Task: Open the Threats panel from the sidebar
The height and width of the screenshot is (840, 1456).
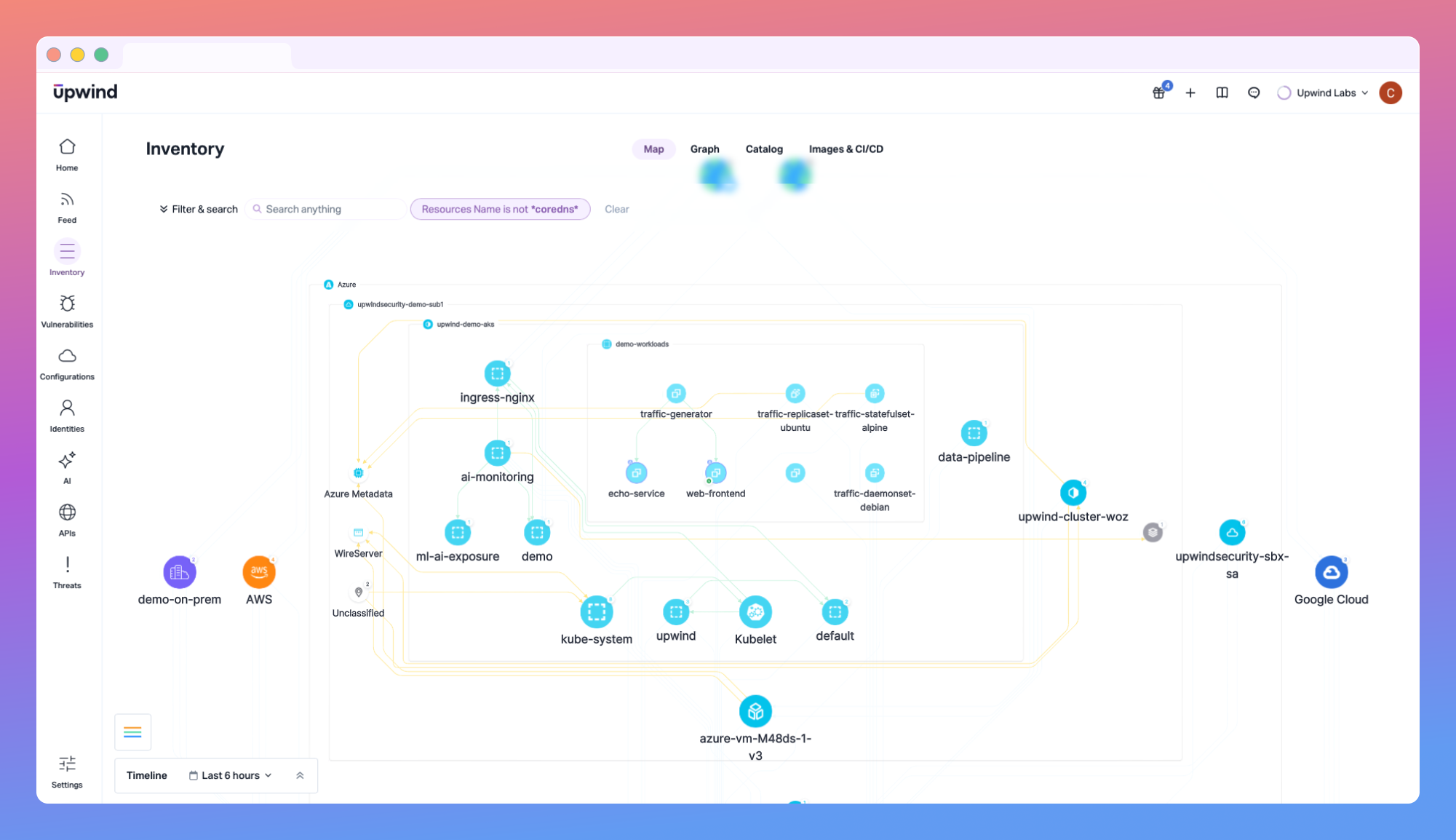Action: point(66,568)
